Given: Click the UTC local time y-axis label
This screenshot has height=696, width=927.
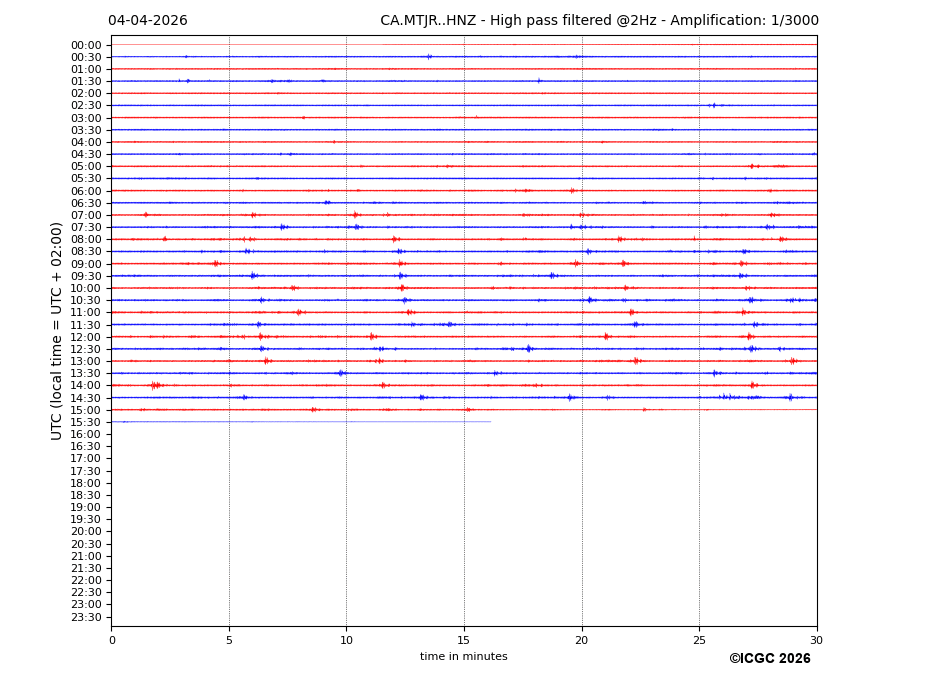Looking at the screenshot, I should coord(57,331).
